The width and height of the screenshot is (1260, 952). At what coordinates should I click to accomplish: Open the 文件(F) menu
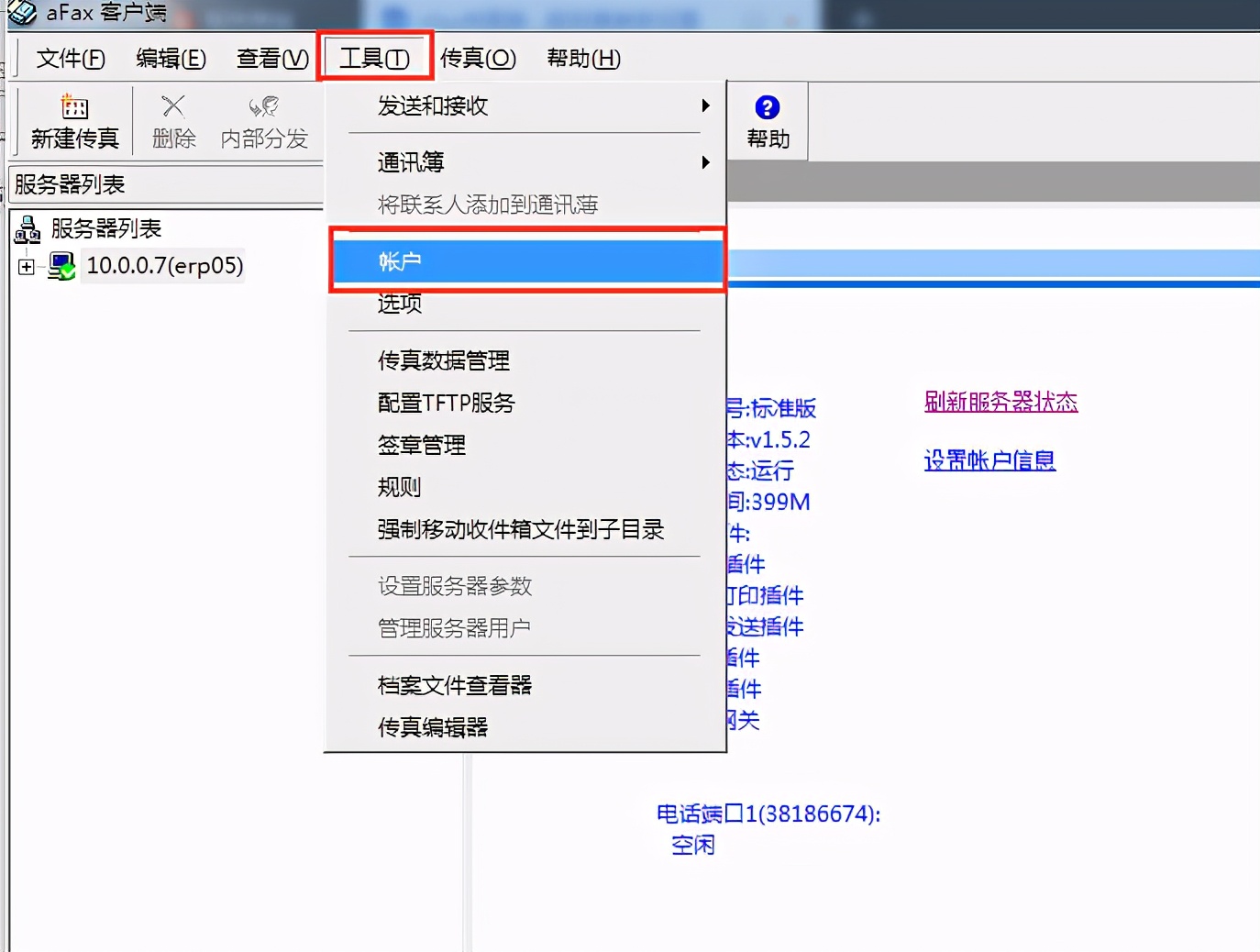point(71,59)
